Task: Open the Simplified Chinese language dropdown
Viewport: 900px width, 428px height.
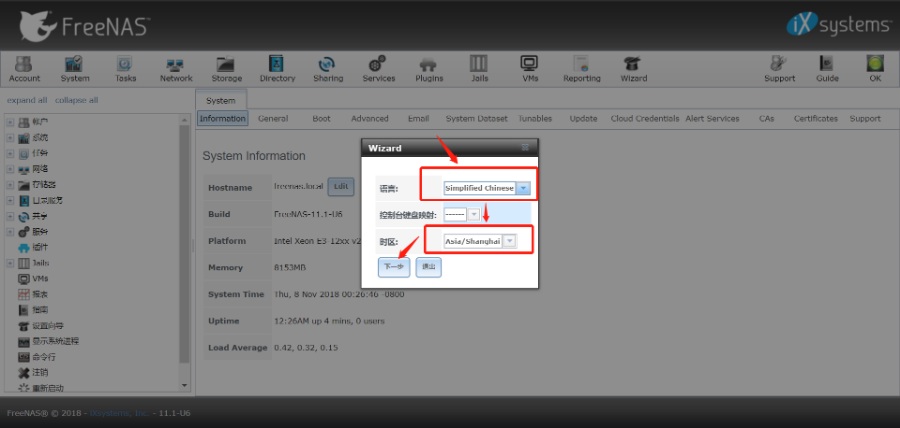Action: [523, 188]
